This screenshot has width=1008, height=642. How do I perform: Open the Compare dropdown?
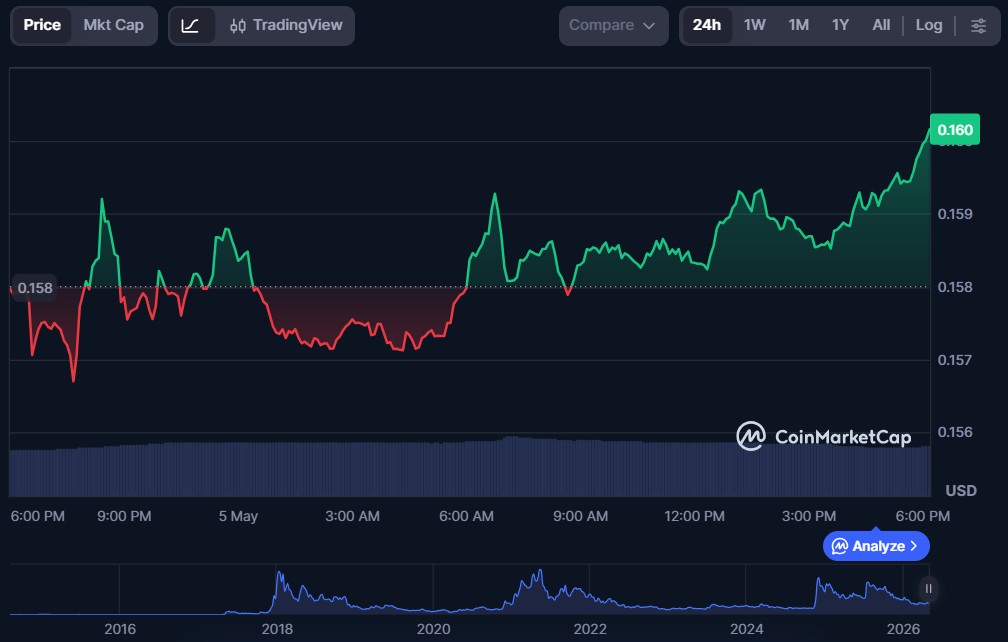pos(613,26)
